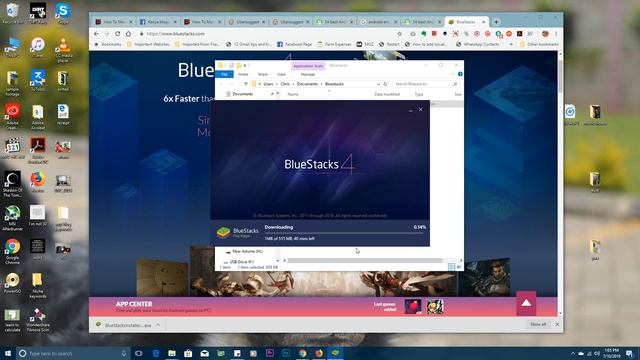Click the File Explorer up-folder arrow
Image resolution: width=640 pixels, height=360 pixels.
pos(246,84)
